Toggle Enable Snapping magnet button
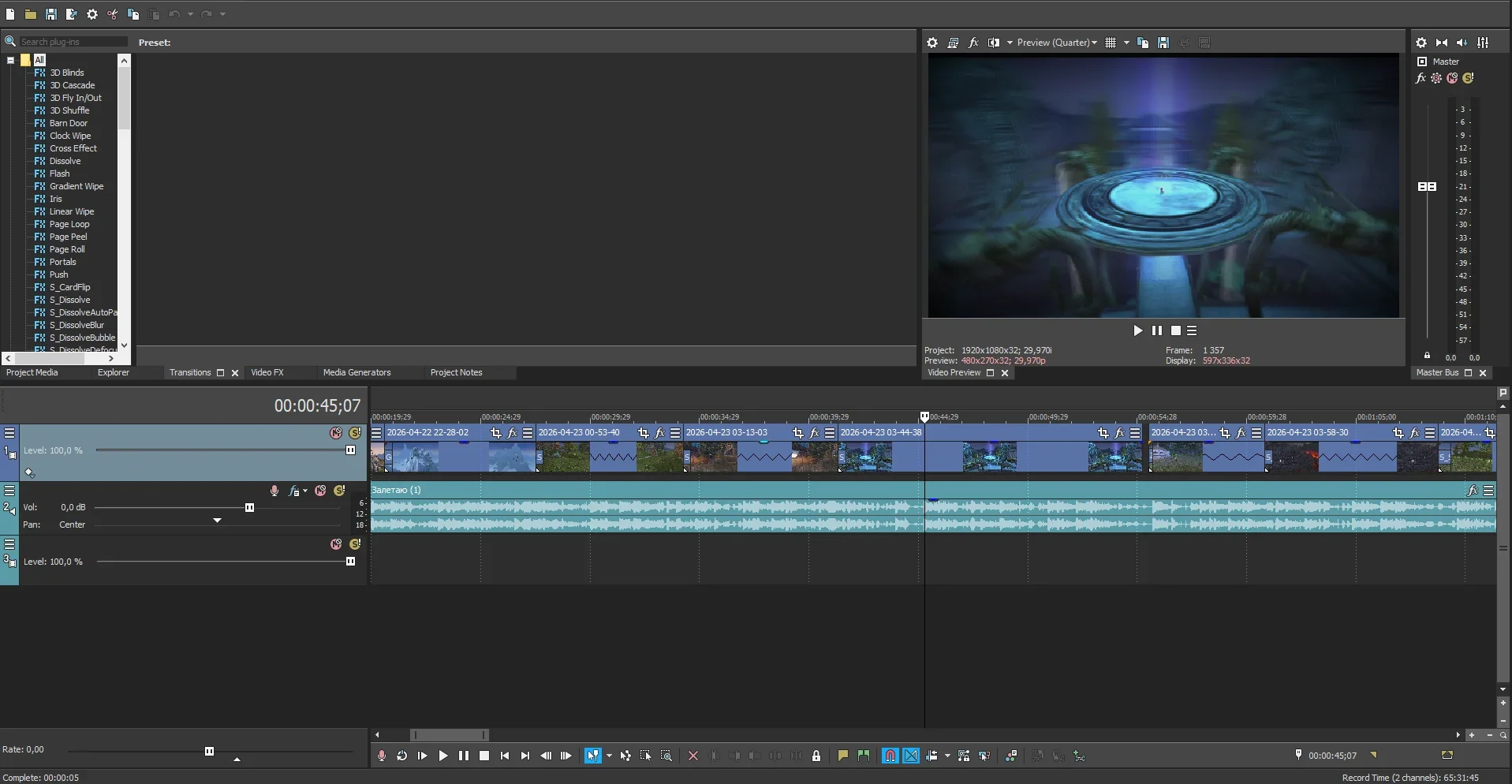Viewport: 1512px width, 784px height. click(890, 756)
